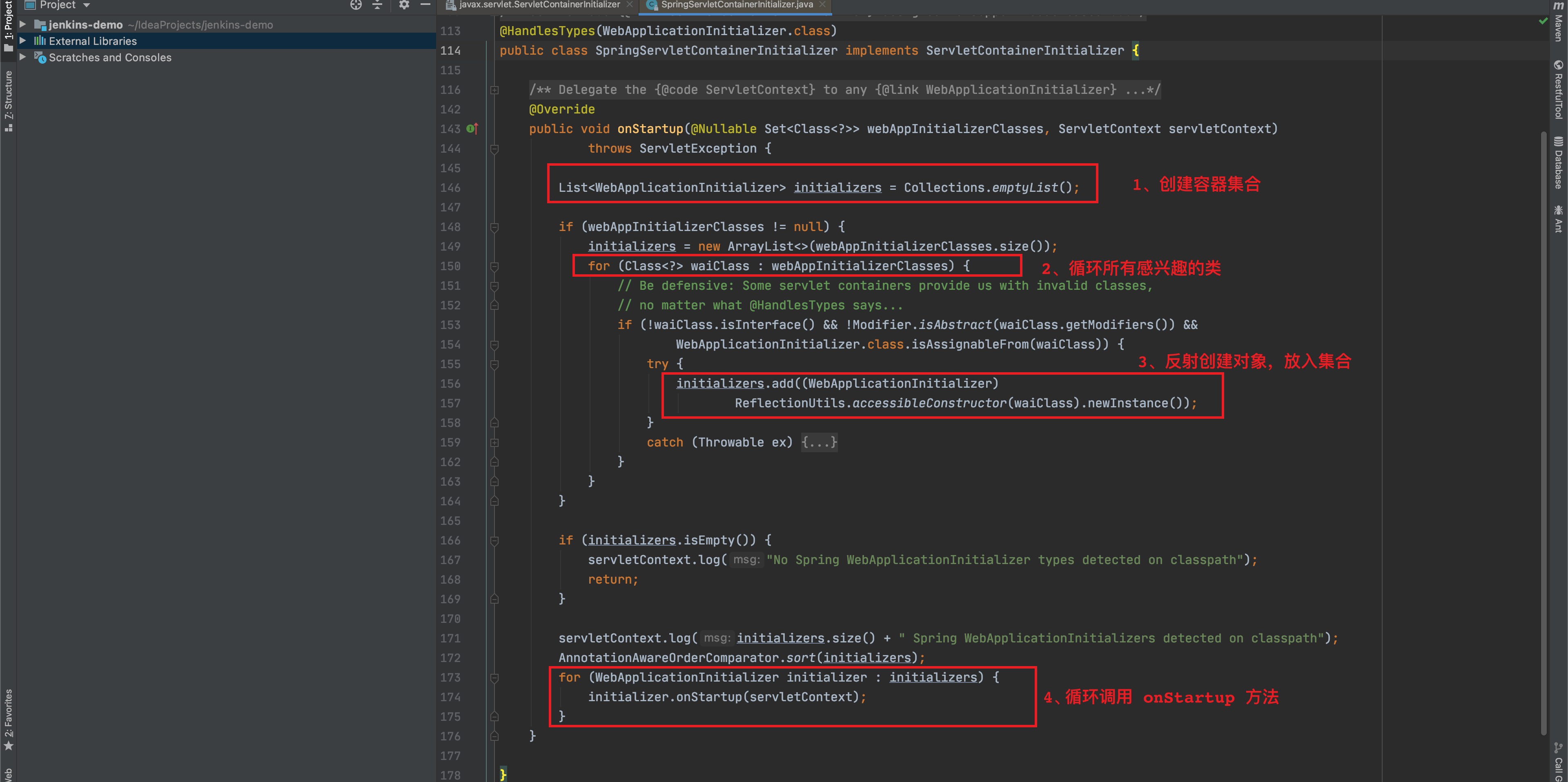Open the Maven tool window
The image size is (1568, 782).
[x=1558, y=22]
